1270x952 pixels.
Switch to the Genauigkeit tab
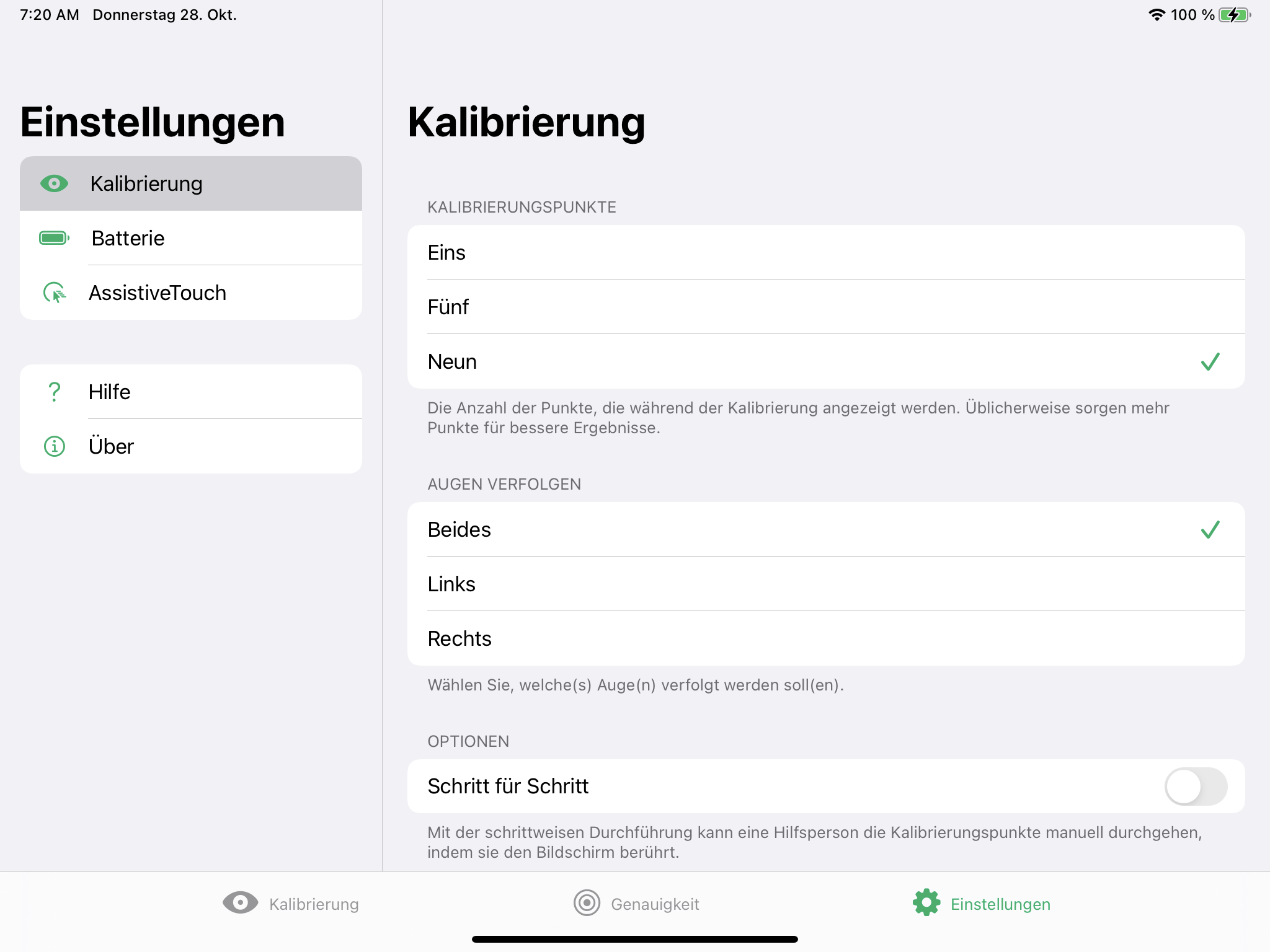pos(637,904)
